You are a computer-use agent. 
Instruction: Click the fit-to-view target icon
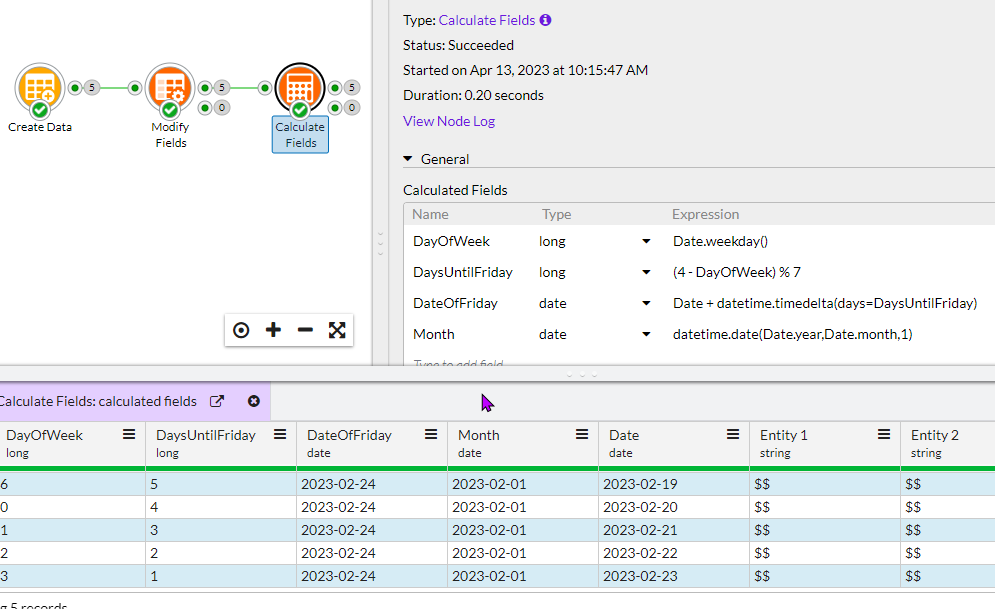(x=241, y=330)
